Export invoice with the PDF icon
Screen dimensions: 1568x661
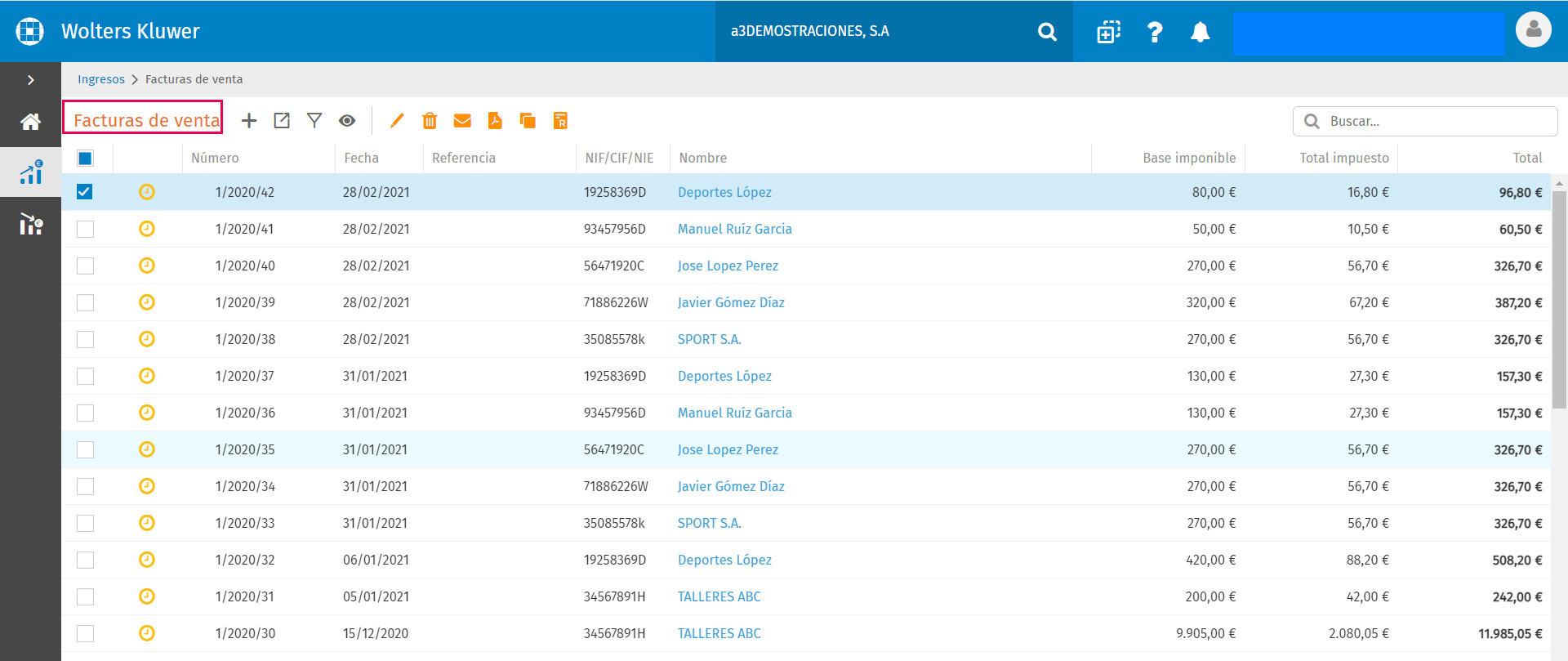coord(495,121)
